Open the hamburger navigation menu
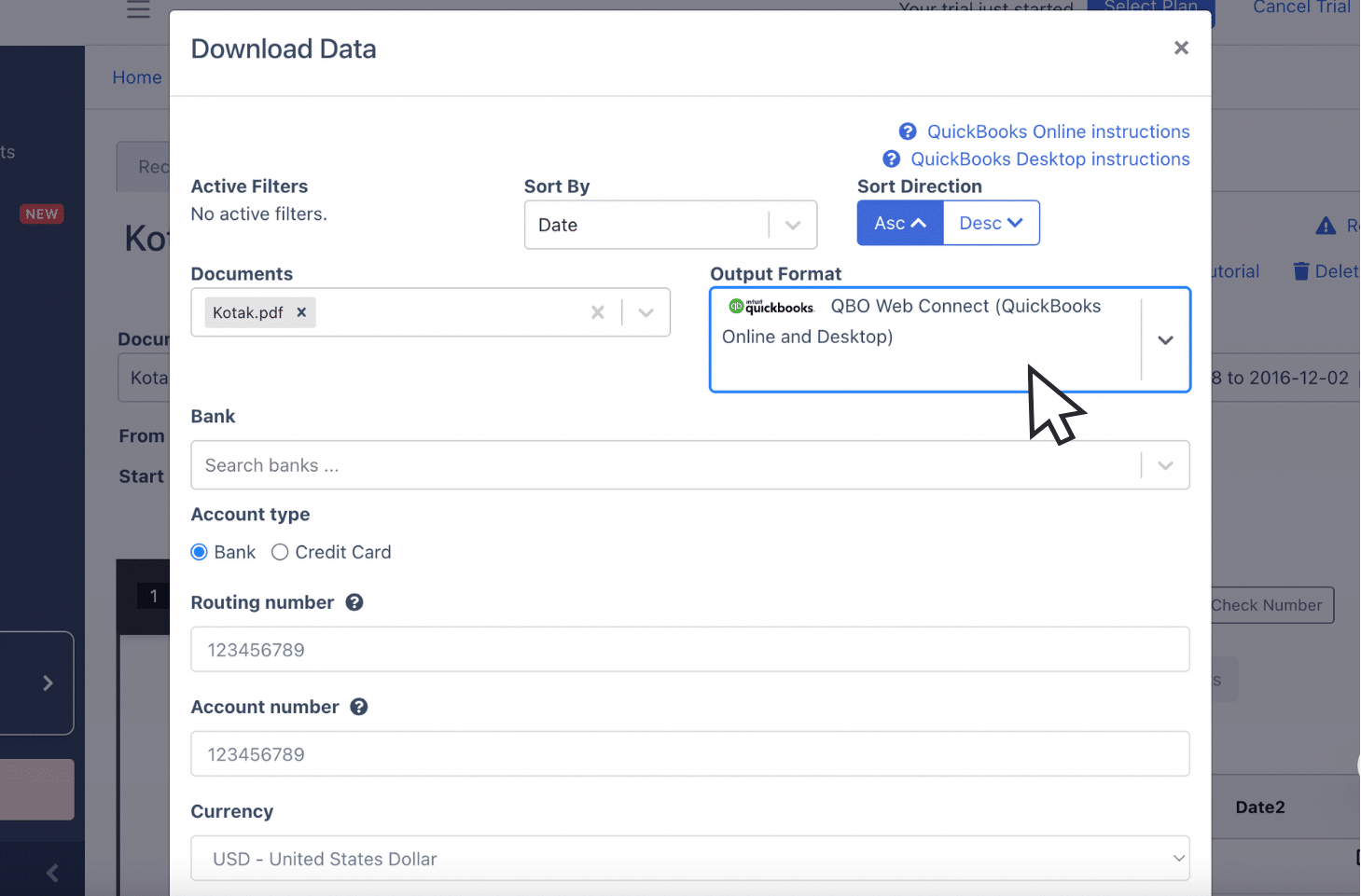1361x896 pixels. click(137, 10)
